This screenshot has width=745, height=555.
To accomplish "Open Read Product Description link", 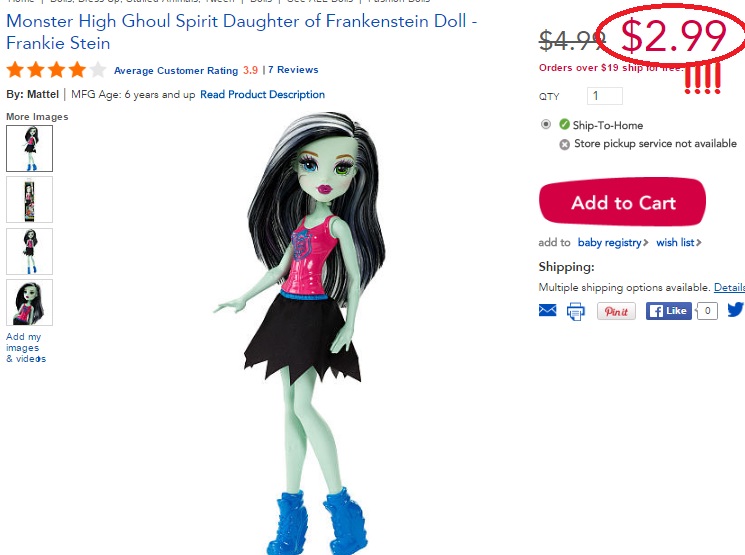I will [262, 95].
